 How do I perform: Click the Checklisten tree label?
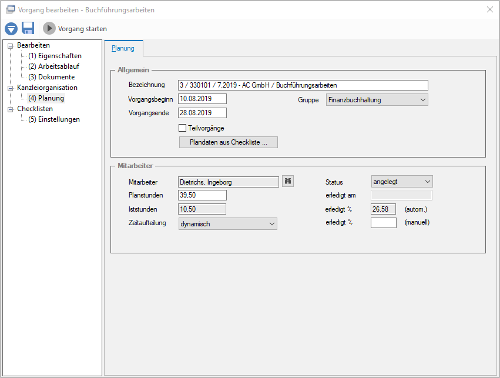pyautogui.click(x=35, y=109)
